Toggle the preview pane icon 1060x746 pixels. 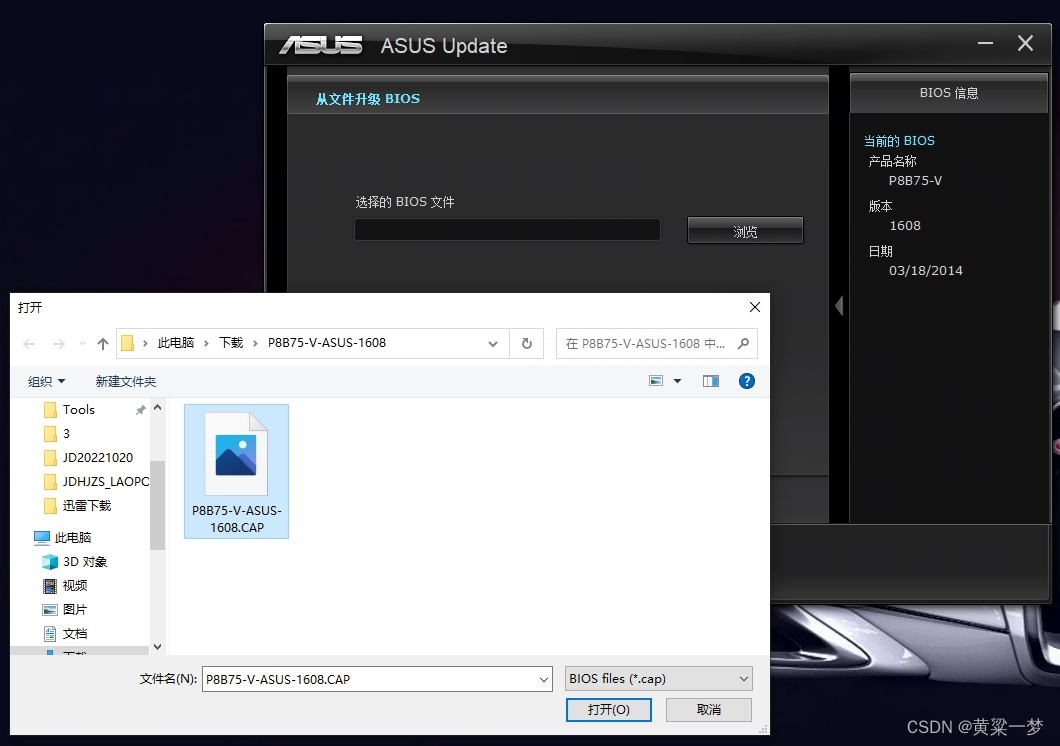coord(710,381)
